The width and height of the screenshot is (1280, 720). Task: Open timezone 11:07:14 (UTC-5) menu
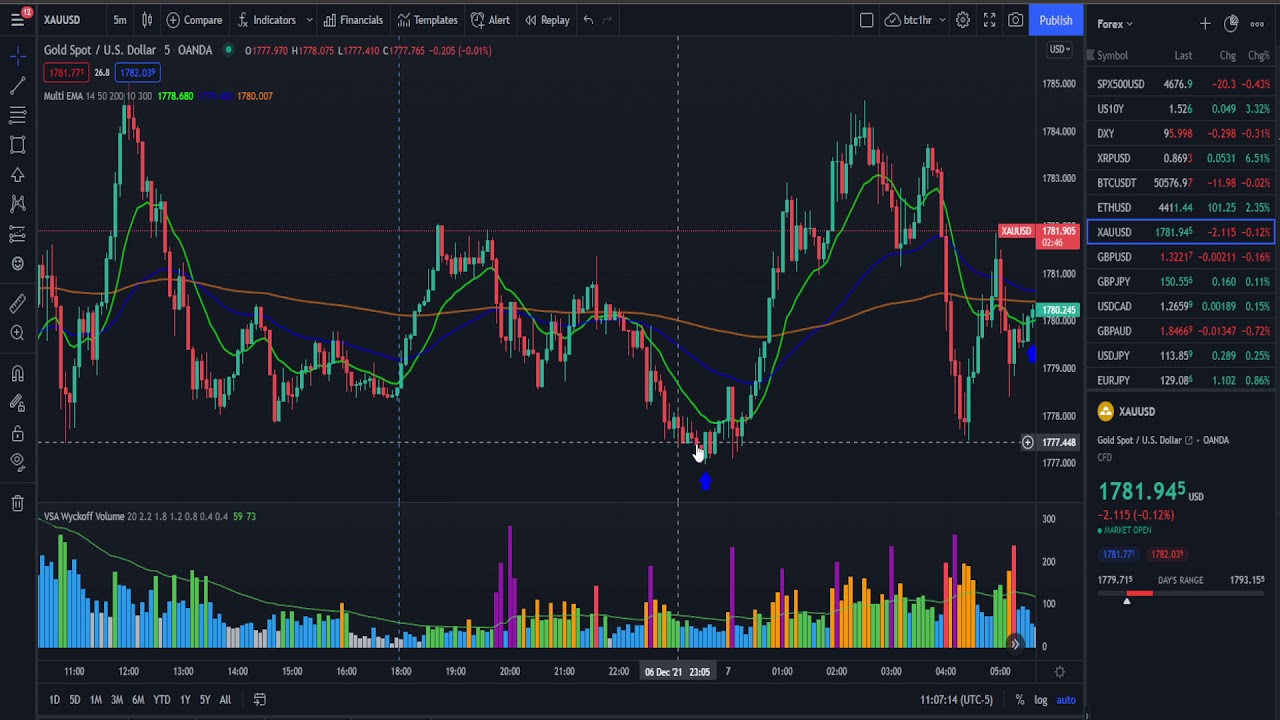point(956,700)
